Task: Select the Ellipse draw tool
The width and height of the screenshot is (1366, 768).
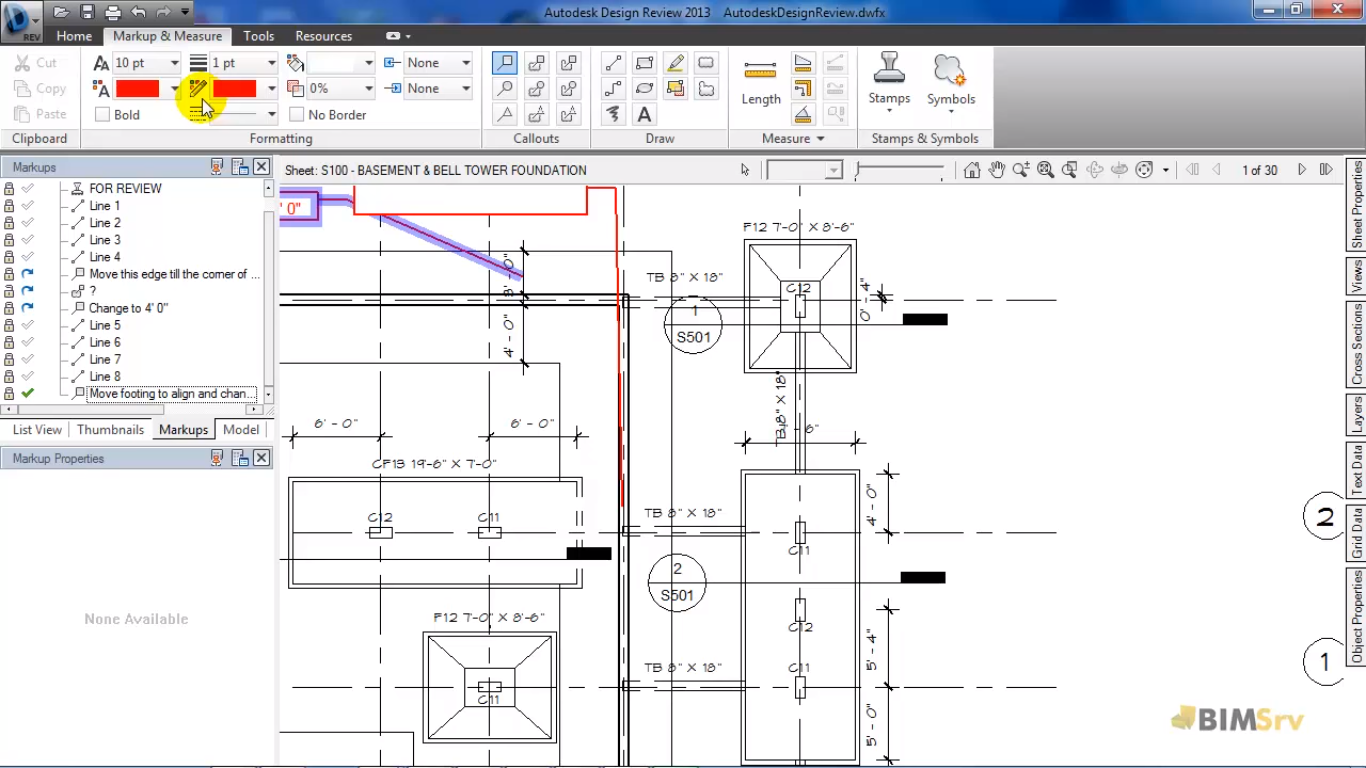Action: 644,89
